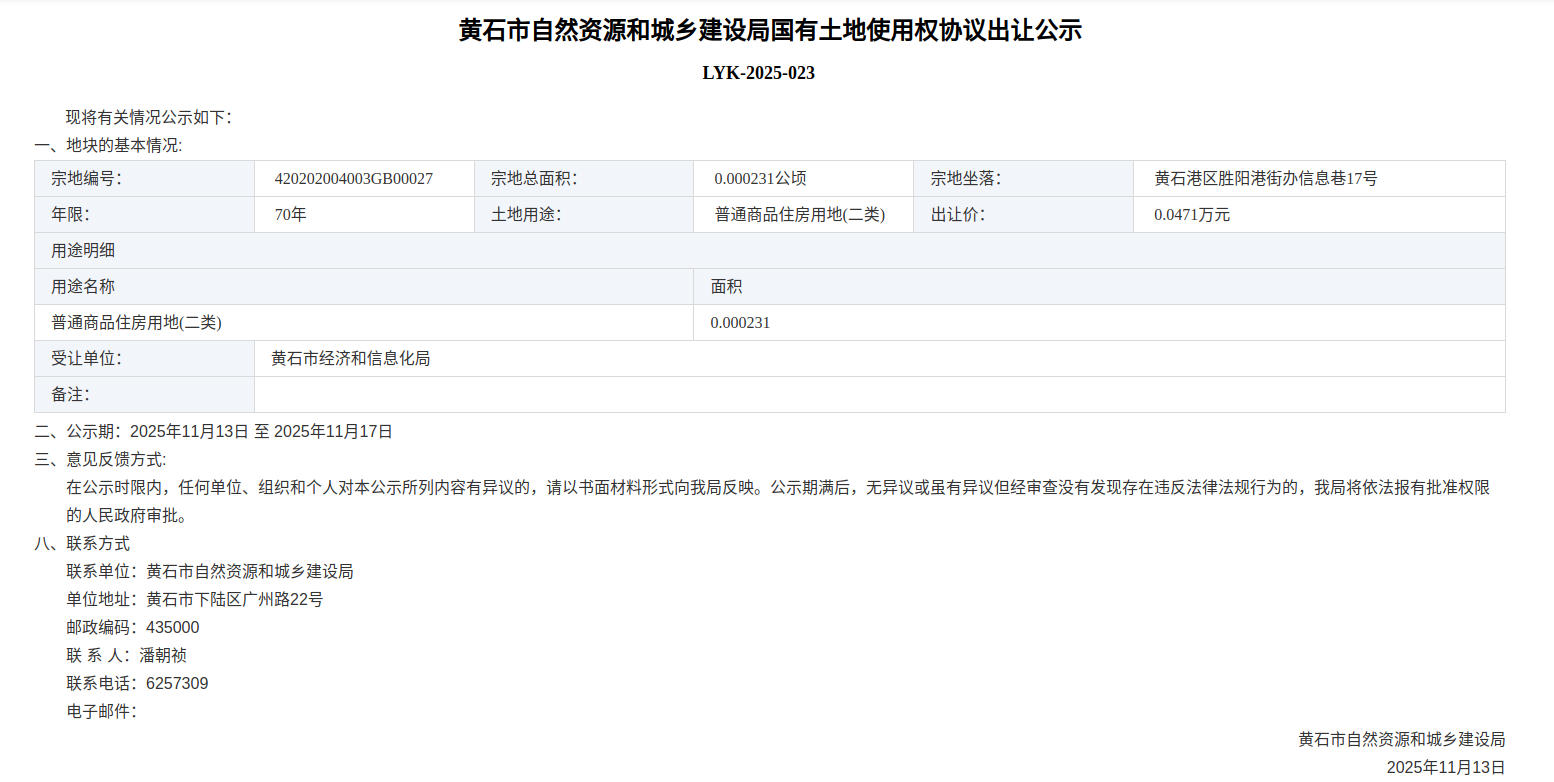The height and width of the screenshot is (782, 1554).
Task: Click the 宗地总面积 value 0.000231公顷
Action: click(760, 179)
